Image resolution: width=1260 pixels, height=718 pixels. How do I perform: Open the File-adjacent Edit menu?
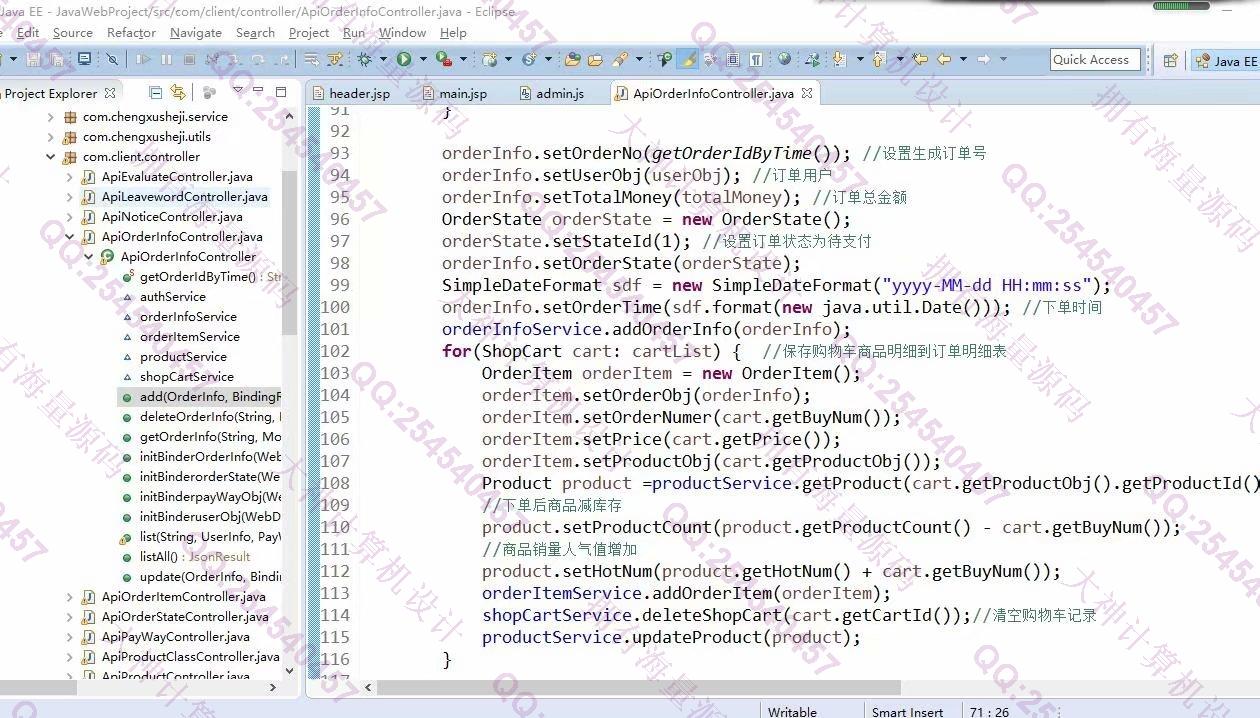click(28, 32)
